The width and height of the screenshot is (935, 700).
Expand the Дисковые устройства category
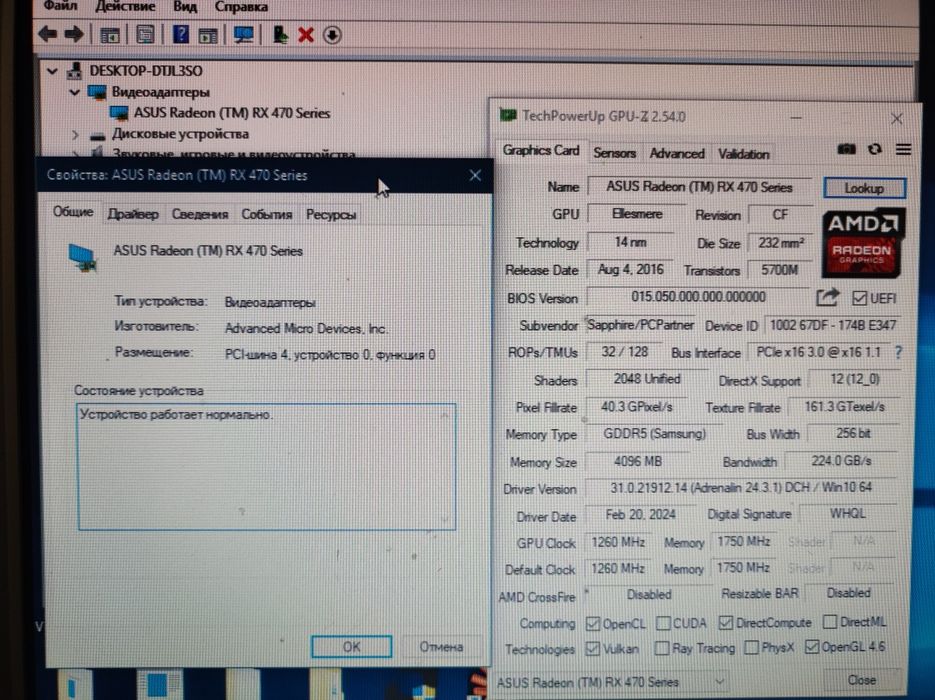point(75,135)
